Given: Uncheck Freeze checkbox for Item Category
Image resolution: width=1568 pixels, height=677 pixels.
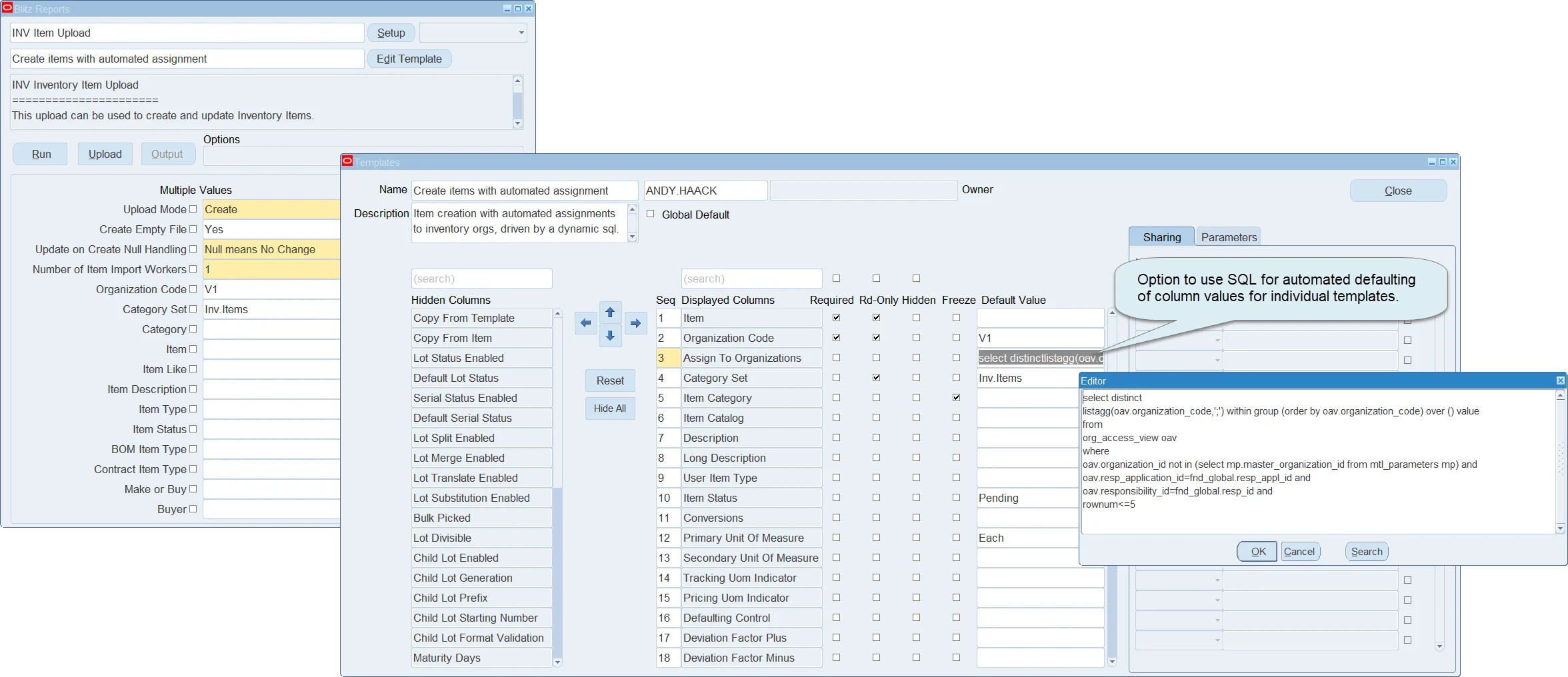Looking at the screenshot, I should 956,398.
